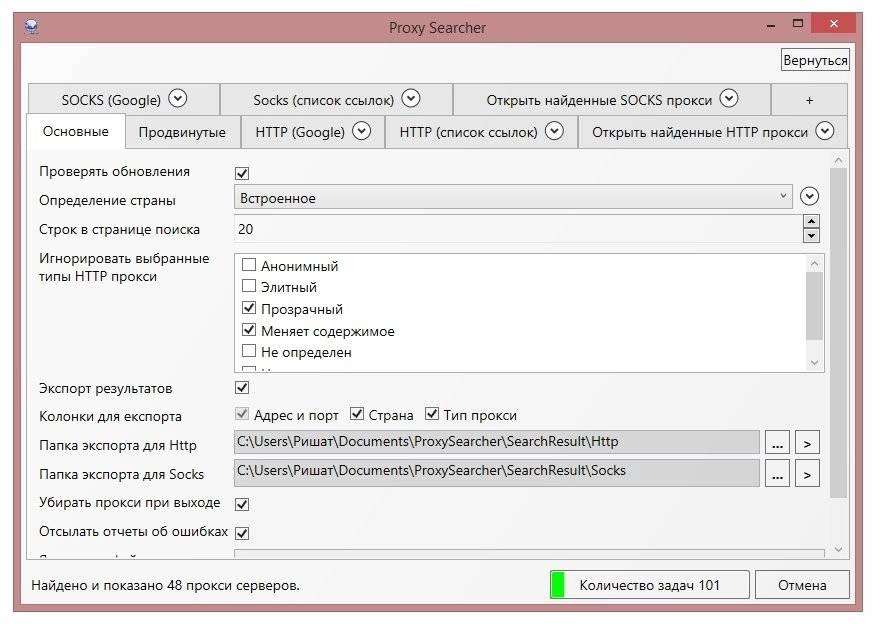Click status text Найдено и показано 48 прокси серверов
Image resolution: width=880 pixels, height=631 pixels.
[x=166, y=586]
